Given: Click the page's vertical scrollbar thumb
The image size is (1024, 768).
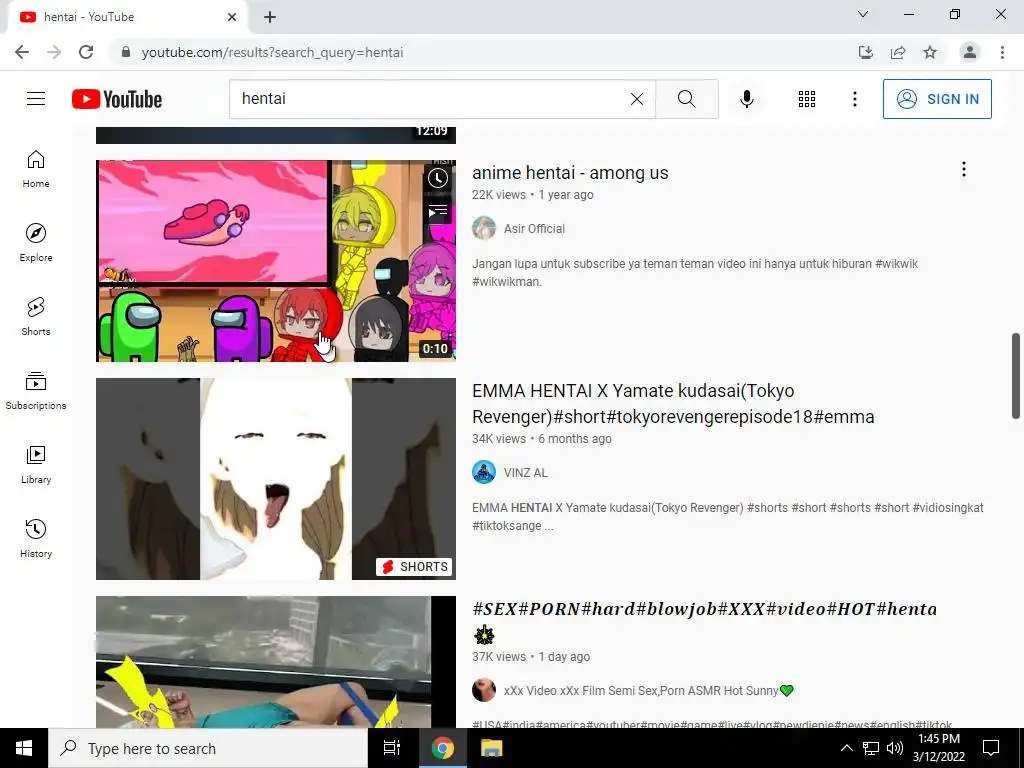Looking at the screenshot, I should pos(1016,376).
